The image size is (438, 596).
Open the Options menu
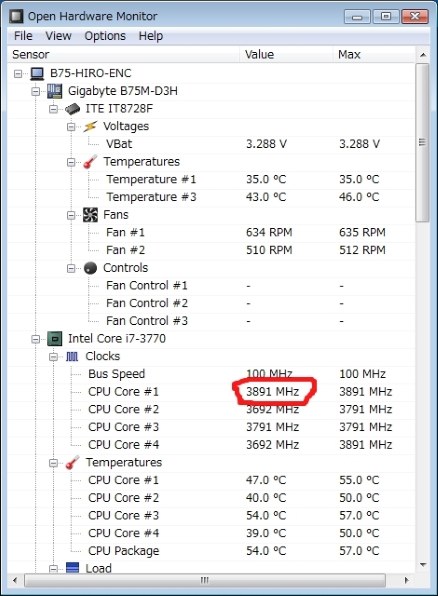(x=105, y=36)
